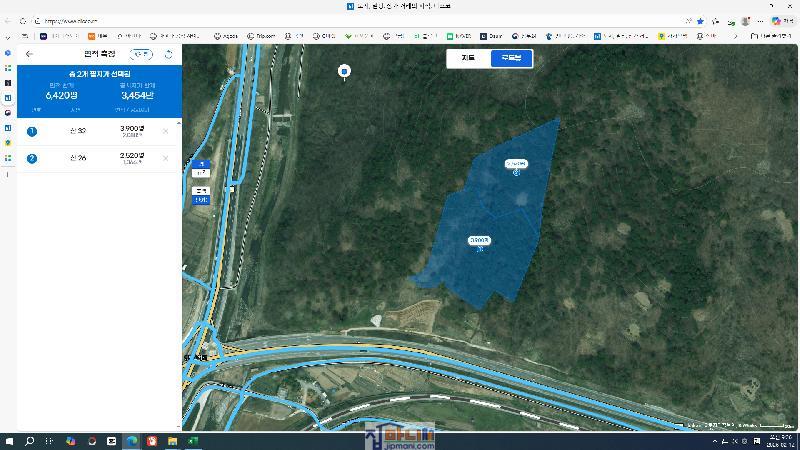
Task: Click the browser back button
Action: point(10,20)
